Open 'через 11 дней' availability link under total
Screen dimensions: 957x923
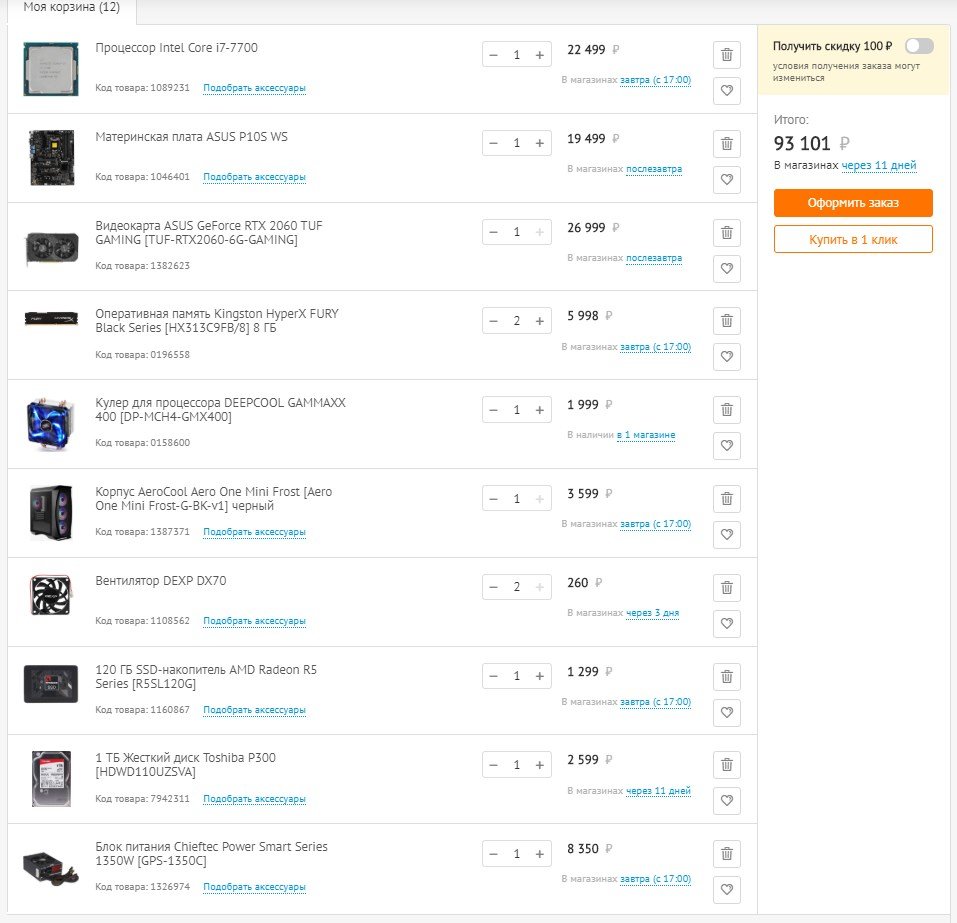(879, 165)
